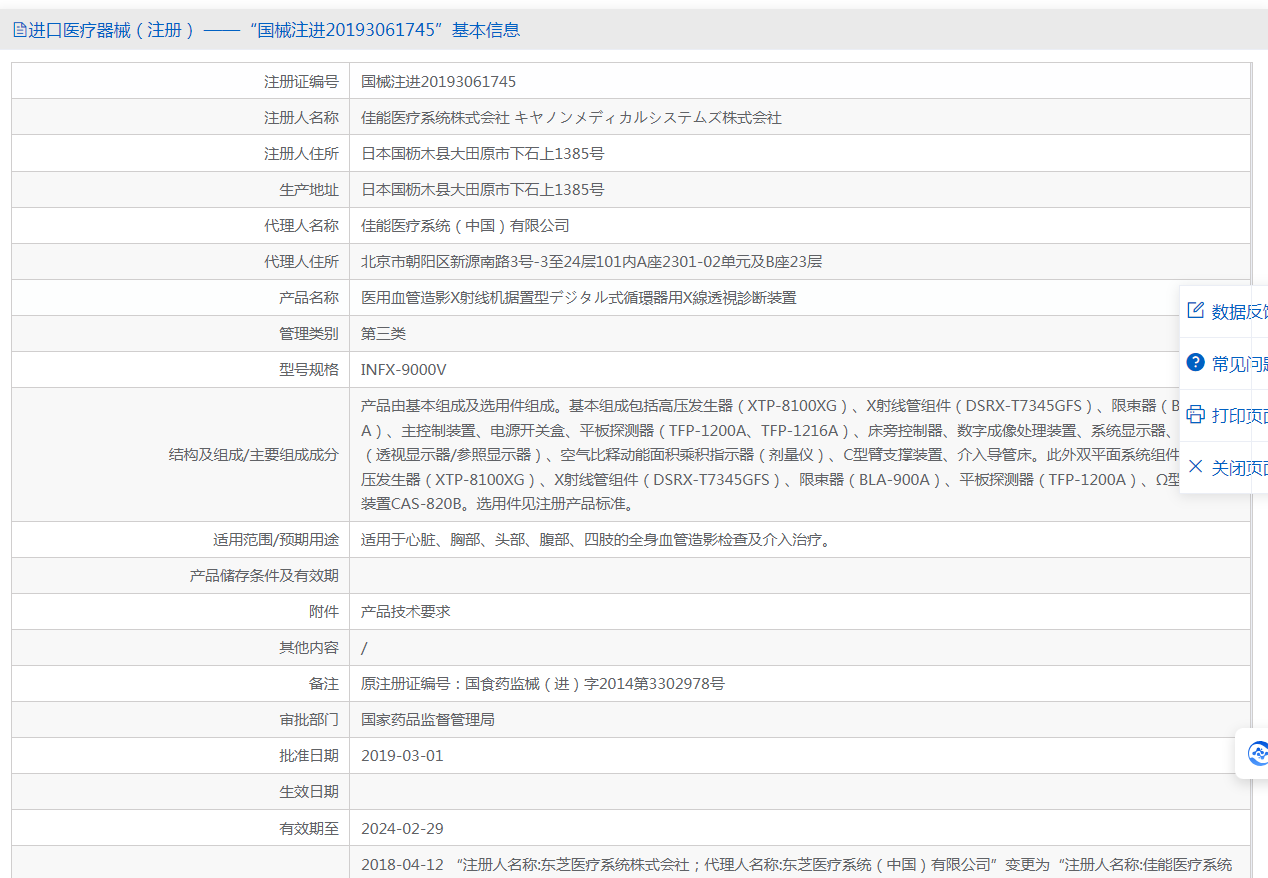The width and height of the screenshot is (1268, 878).
Task: Open the 数据反馈 edit icon
Action: tap(1195, 310)
